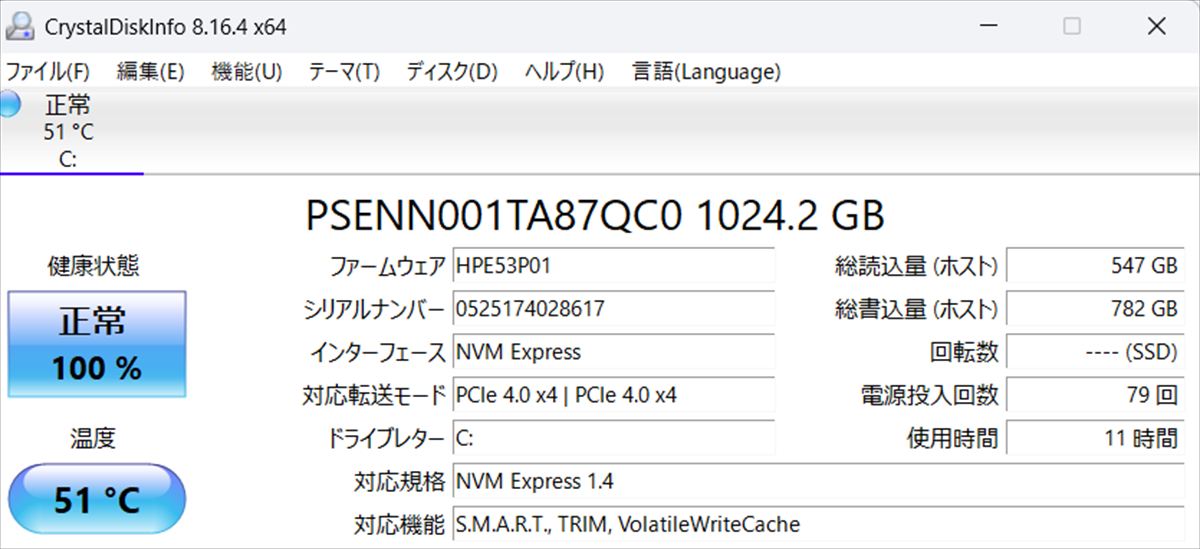1200x549 pixels.
Task: Click the power-on count value 79 回
Action: pos(1095,395)
